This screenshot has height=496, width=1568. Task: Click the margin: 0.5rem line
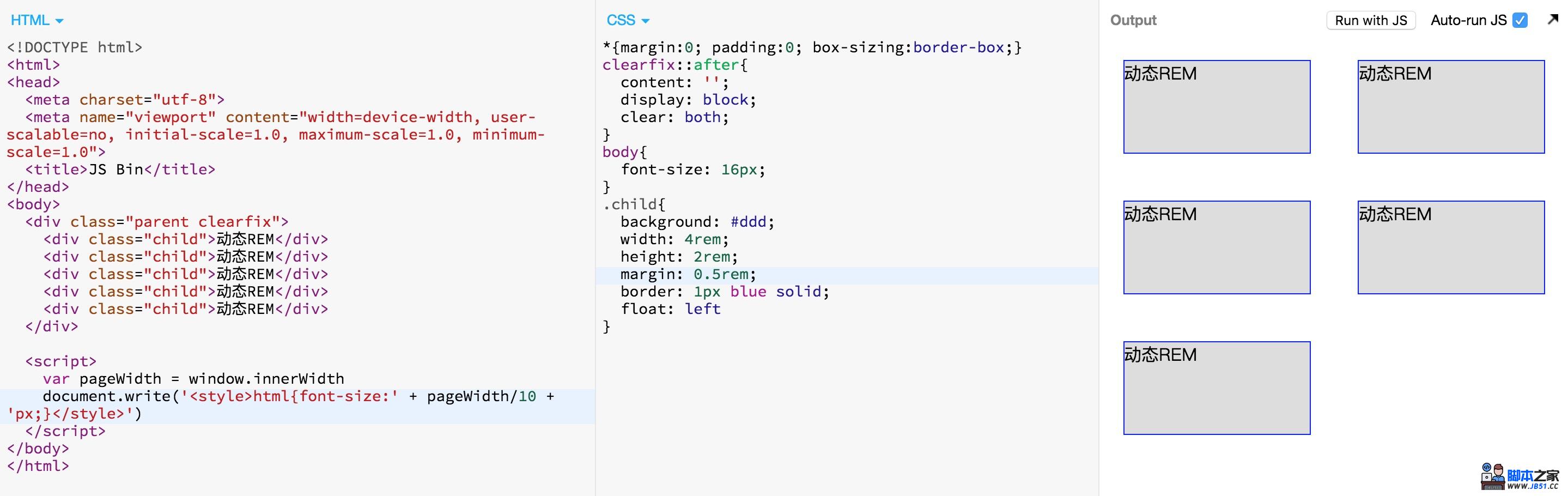688,275
